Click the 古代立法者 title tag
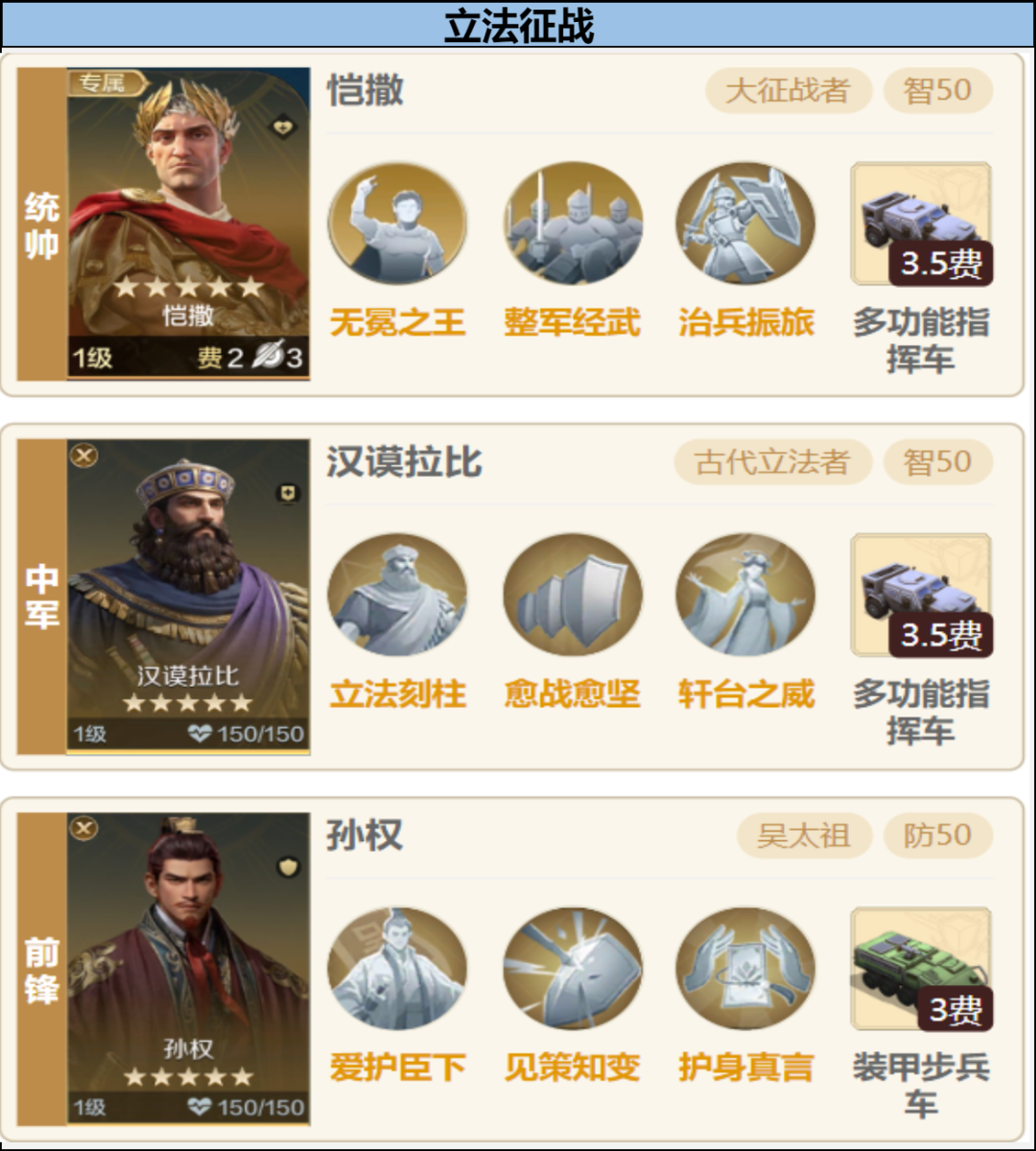 pos(773,462)
